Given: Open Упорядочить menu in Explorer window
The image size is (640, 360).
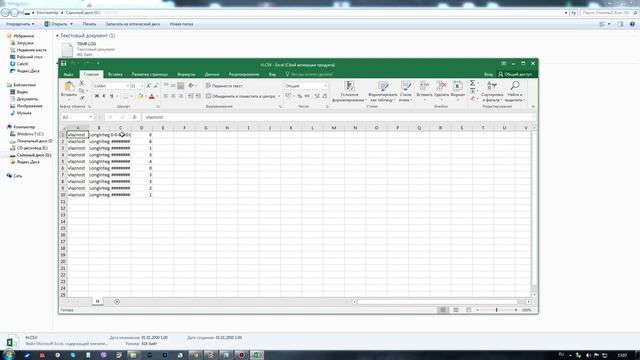Looking at the screenshot, I should click(x=20, y=24).
